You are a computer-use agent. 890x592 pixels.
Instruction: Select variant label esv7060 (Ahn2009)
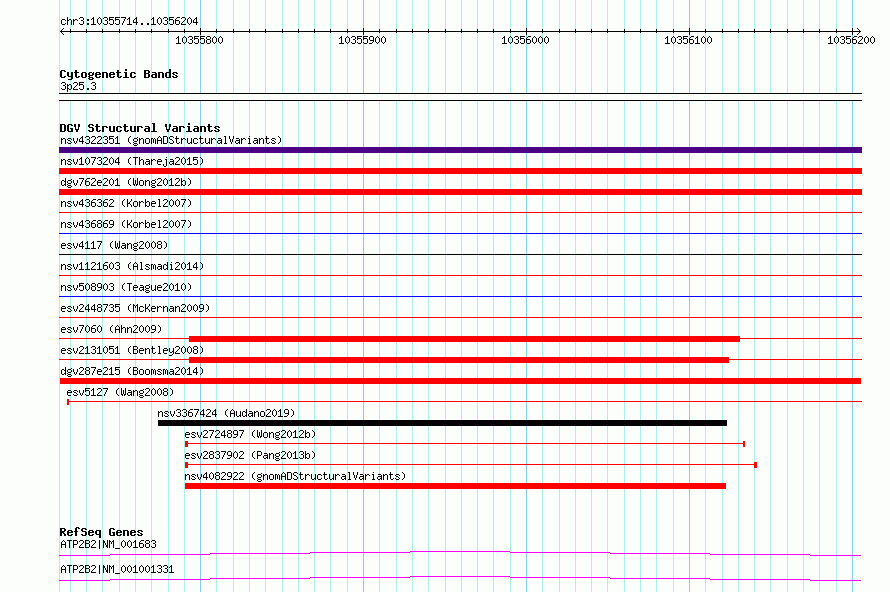click(x=111, y=329)
